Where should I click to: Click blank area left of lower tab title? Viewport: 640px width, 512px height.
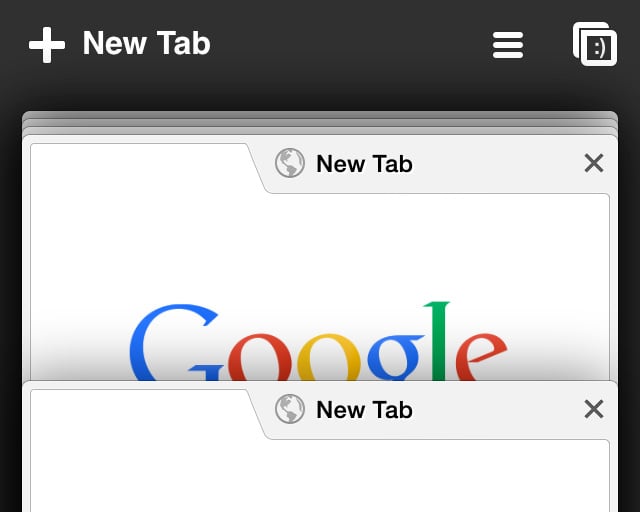click(x=139, y=414)
